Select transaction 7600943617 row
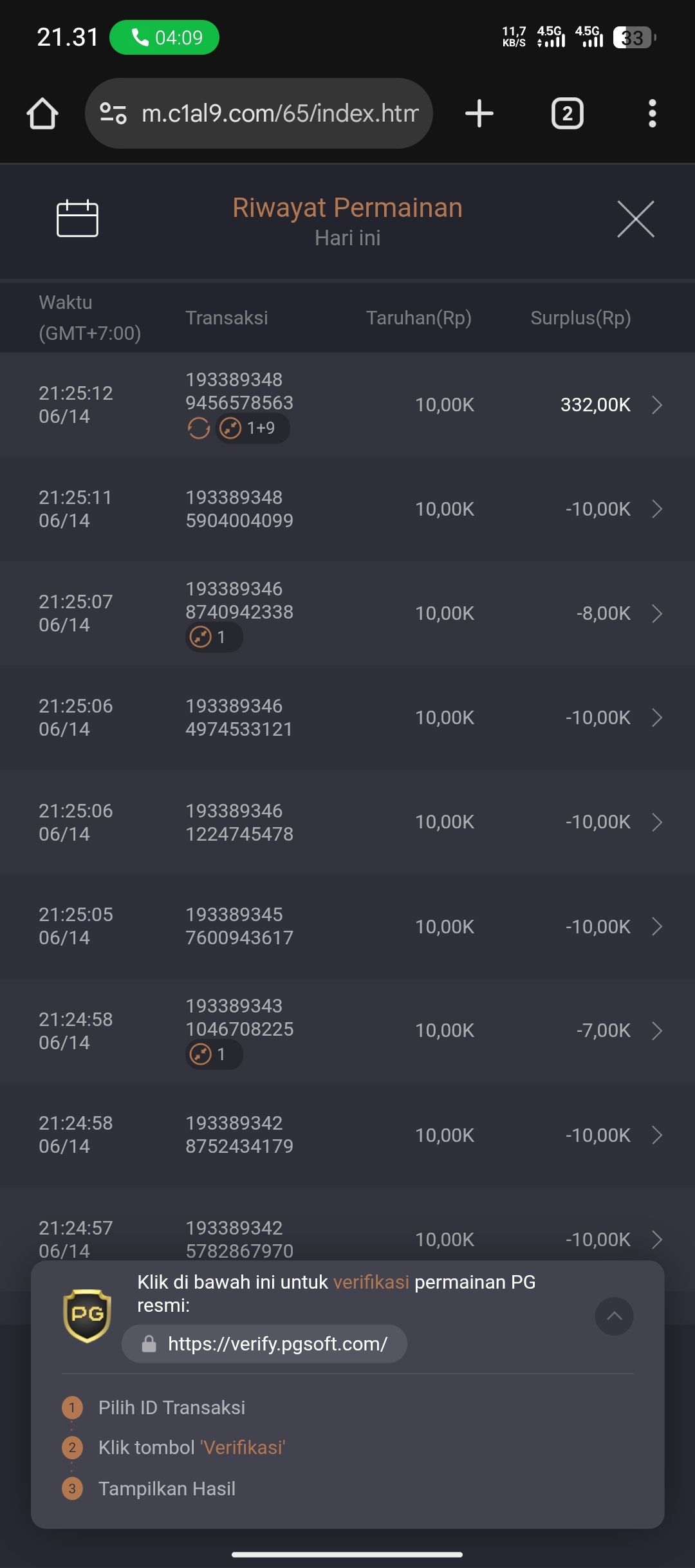Viewport: 695px width, 1568px height. pyautogui.click(x=347, y=926)
